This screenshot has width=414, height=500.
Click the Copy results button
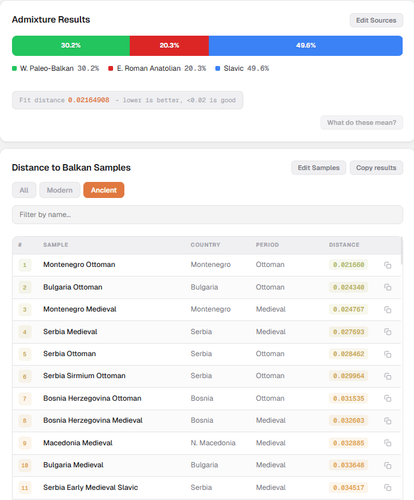coord(376,168)
